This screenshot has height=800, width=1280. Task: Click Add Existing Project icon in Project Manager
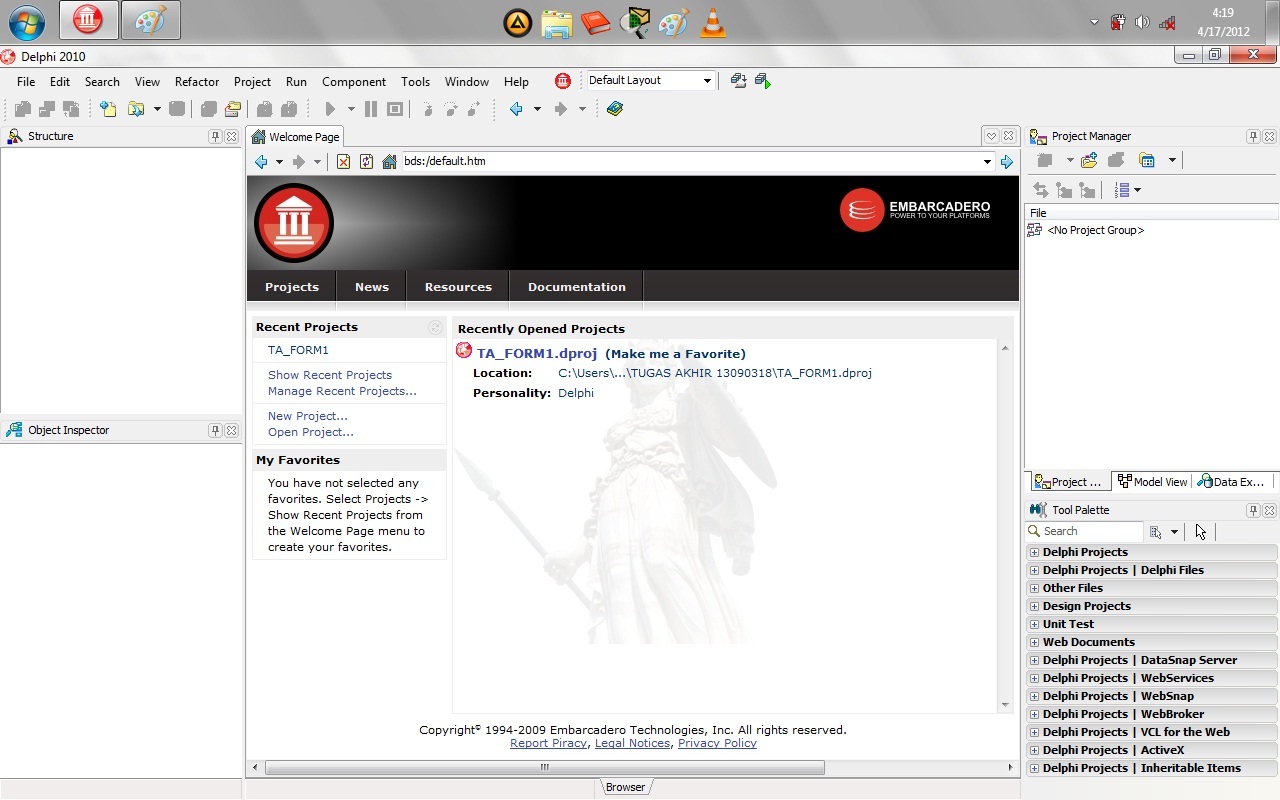click(1089, 160)
